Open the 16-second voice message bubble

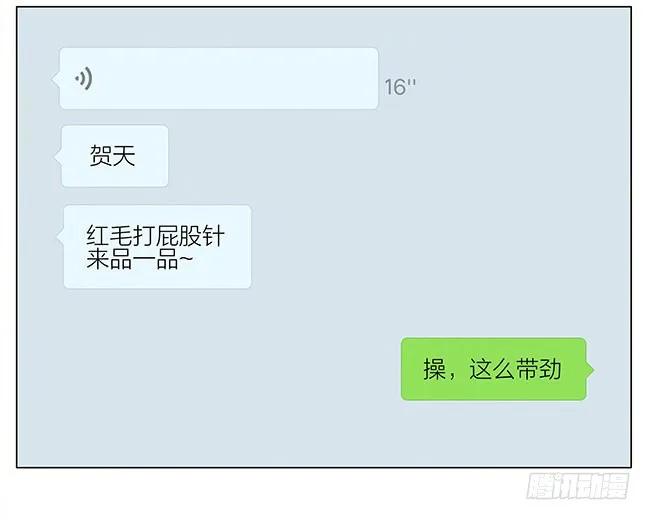[219, 78]
